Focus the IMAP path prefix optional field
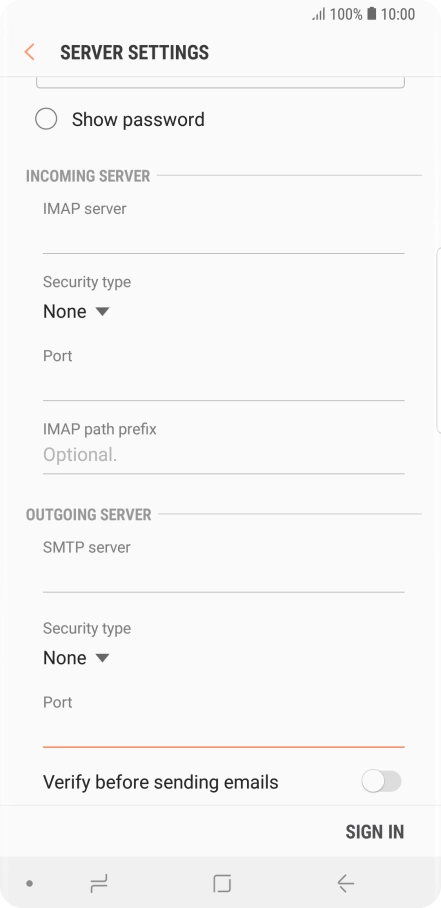 (x=223, y=456)
